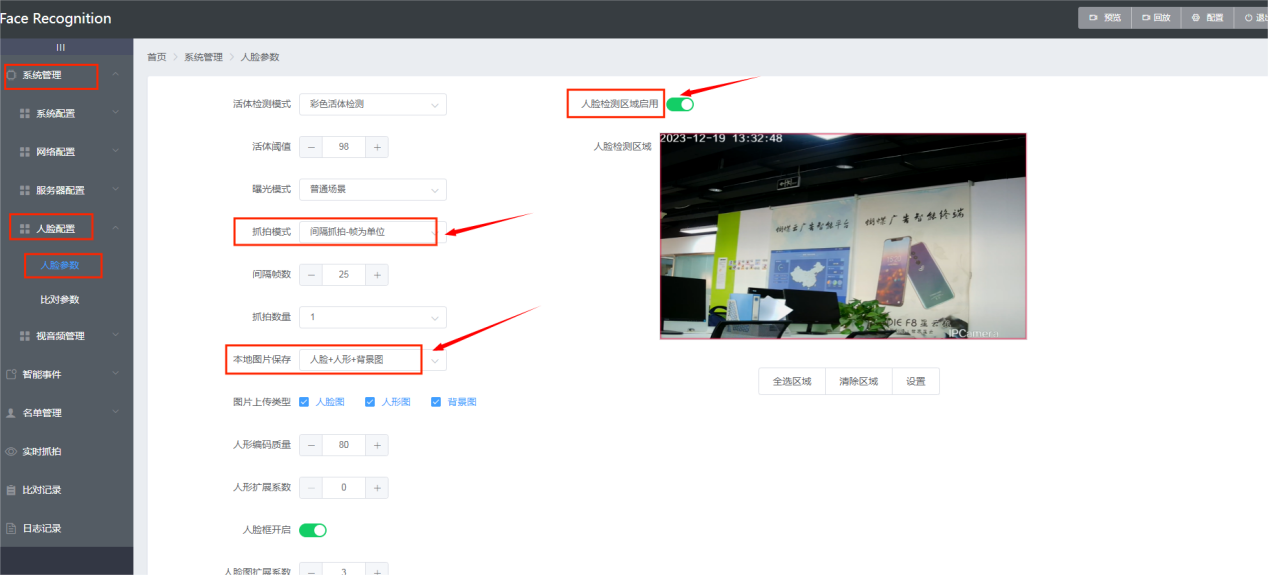The image size is (1268, 575).
Task: Uncheck the 人脸图 upload checkbox
Action: click(x=304, y=402)
